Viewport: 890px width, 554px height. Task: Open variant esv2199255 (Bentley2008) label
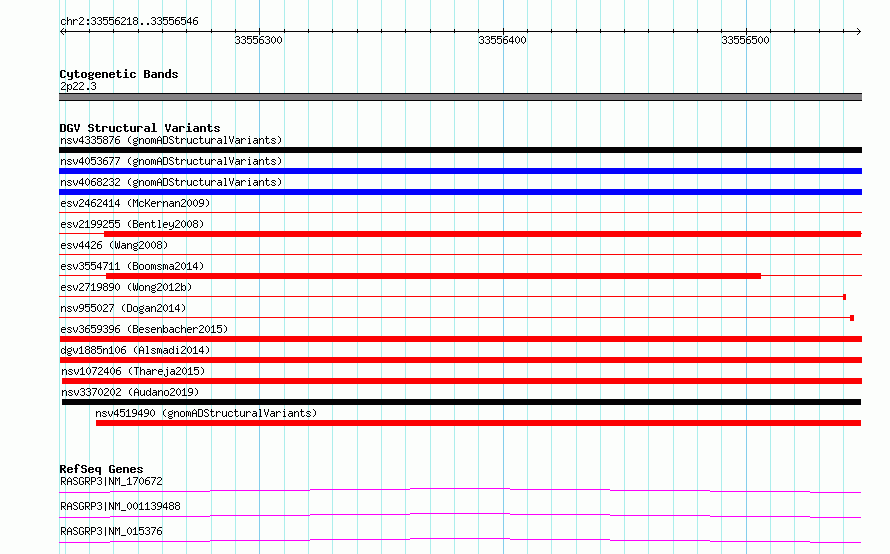[x=132, y=224]
